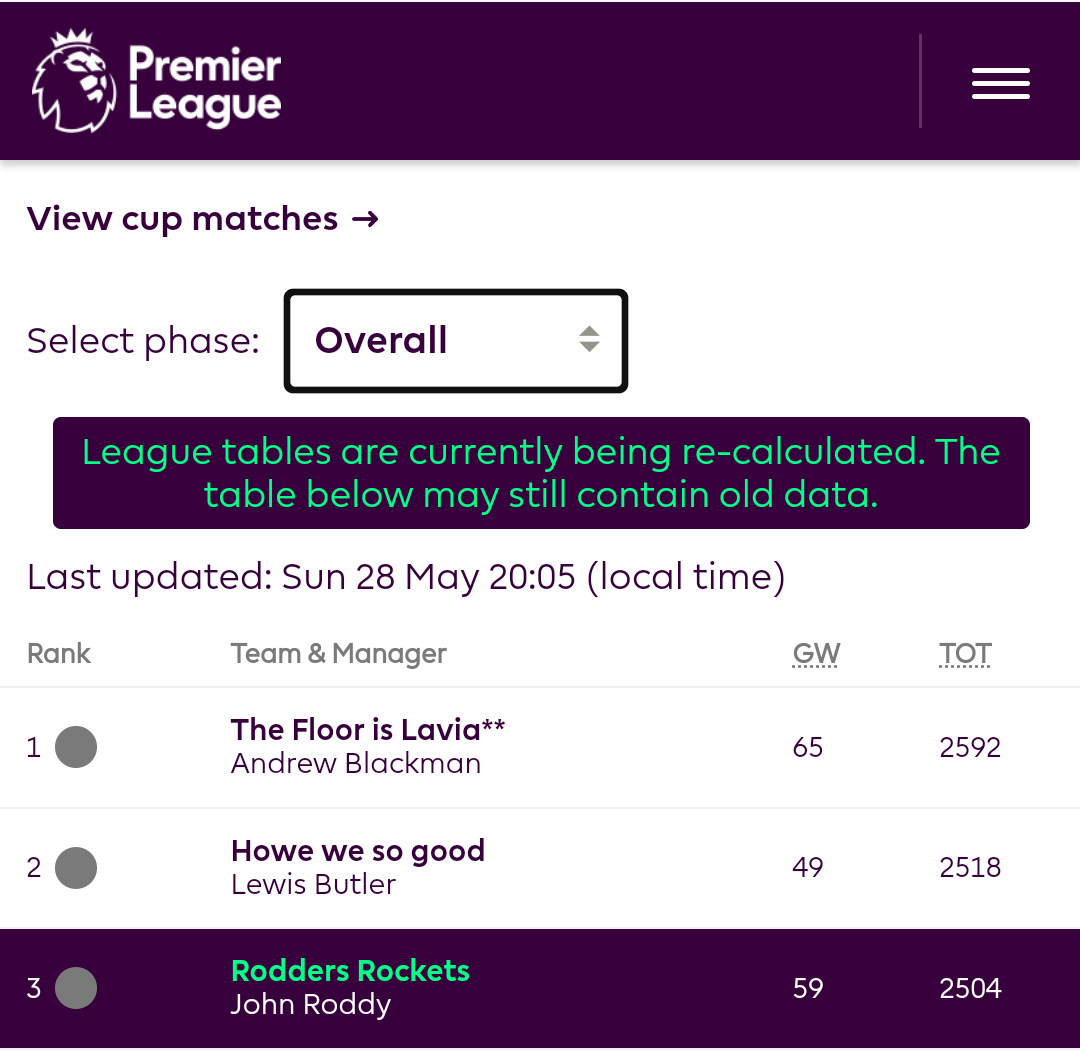
Task: Click the TOT column header
Action: pyautogui.click(x=965, y=653)
